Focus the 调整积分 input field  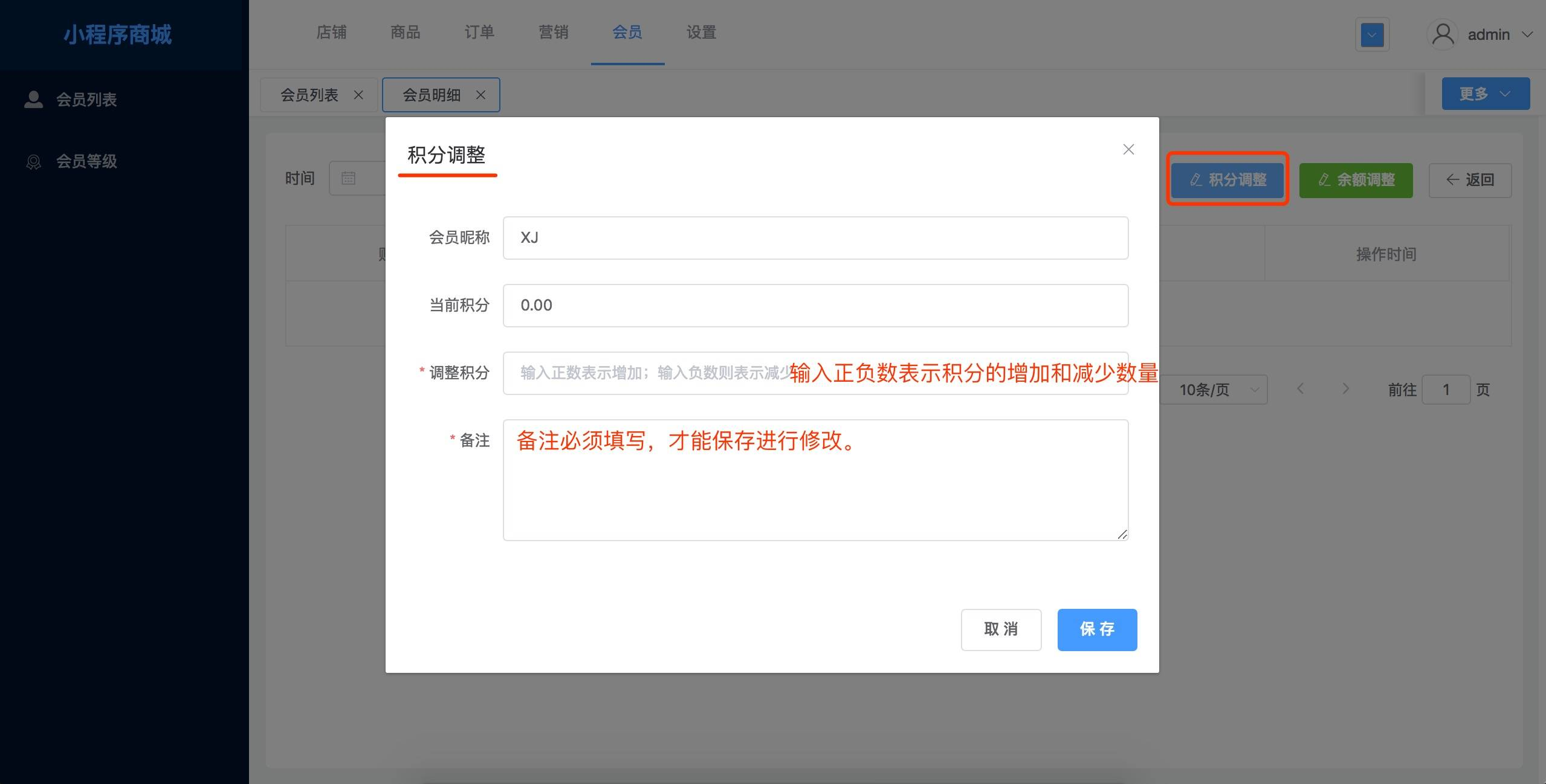click(815, 373)
